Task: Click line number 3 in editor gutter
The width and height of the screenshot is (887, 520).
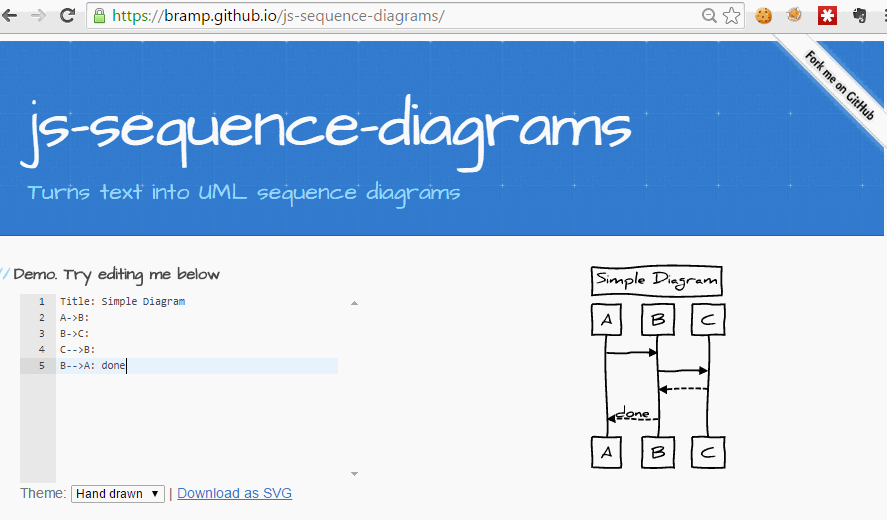Action: [42, 333]
